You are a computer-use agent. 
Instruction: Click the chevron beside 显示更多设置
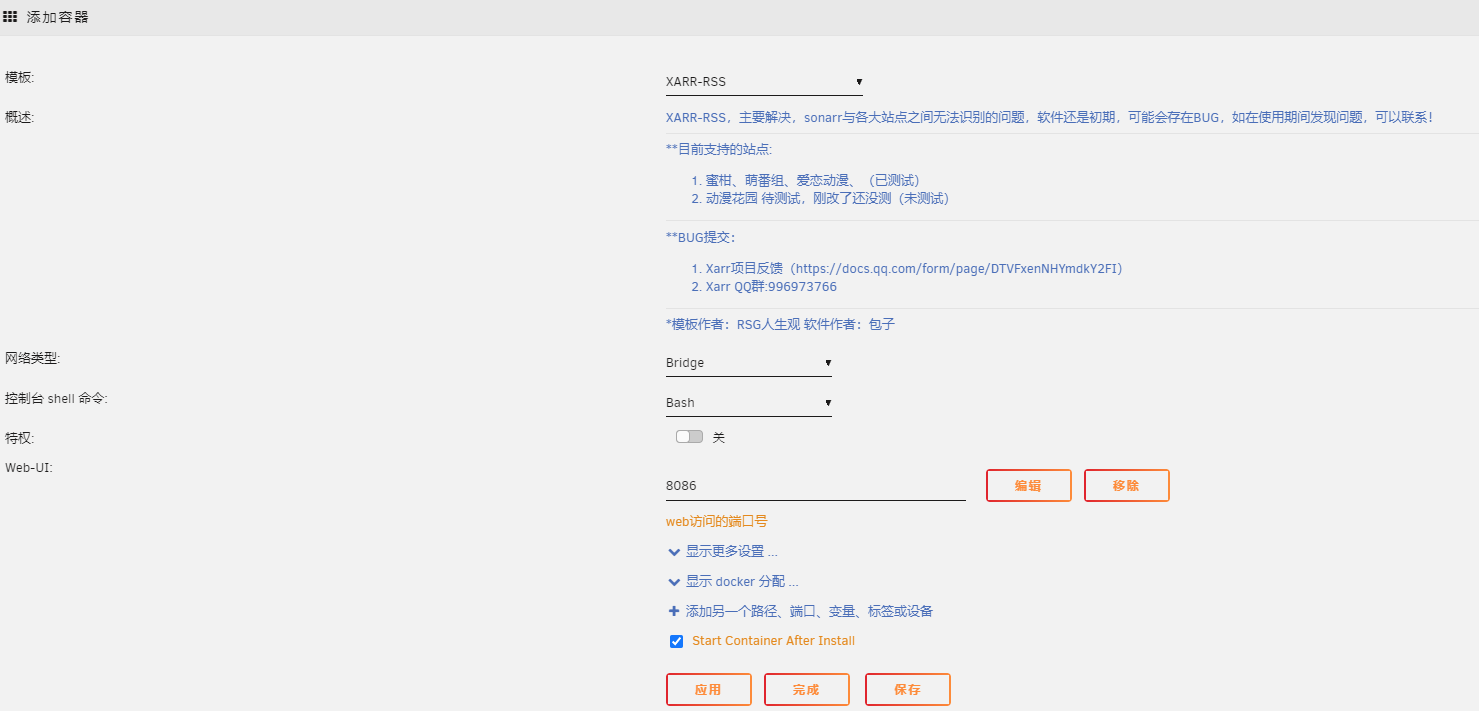[674, 551]
